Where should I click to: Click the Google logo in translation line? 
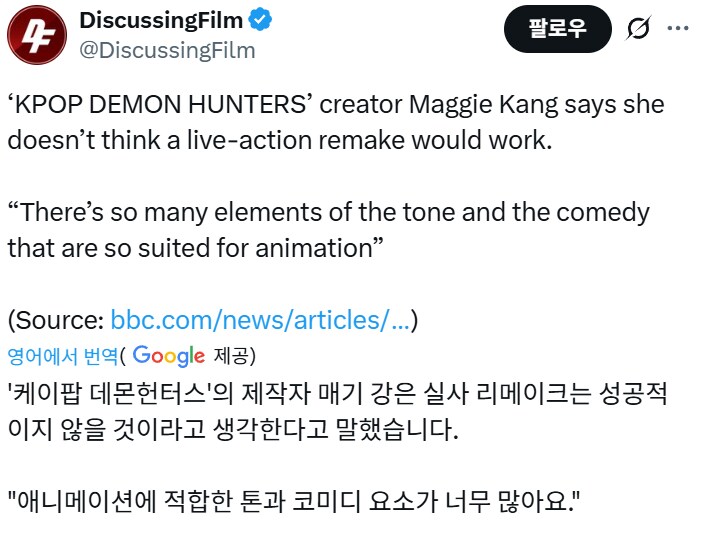(168, 355)
